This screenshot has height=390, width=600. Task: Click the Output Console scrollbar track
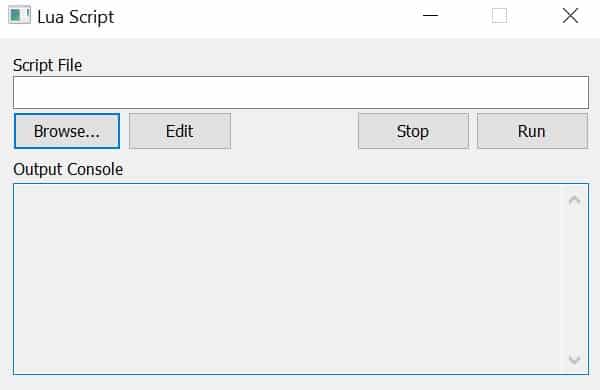click(x=574, y=280)
